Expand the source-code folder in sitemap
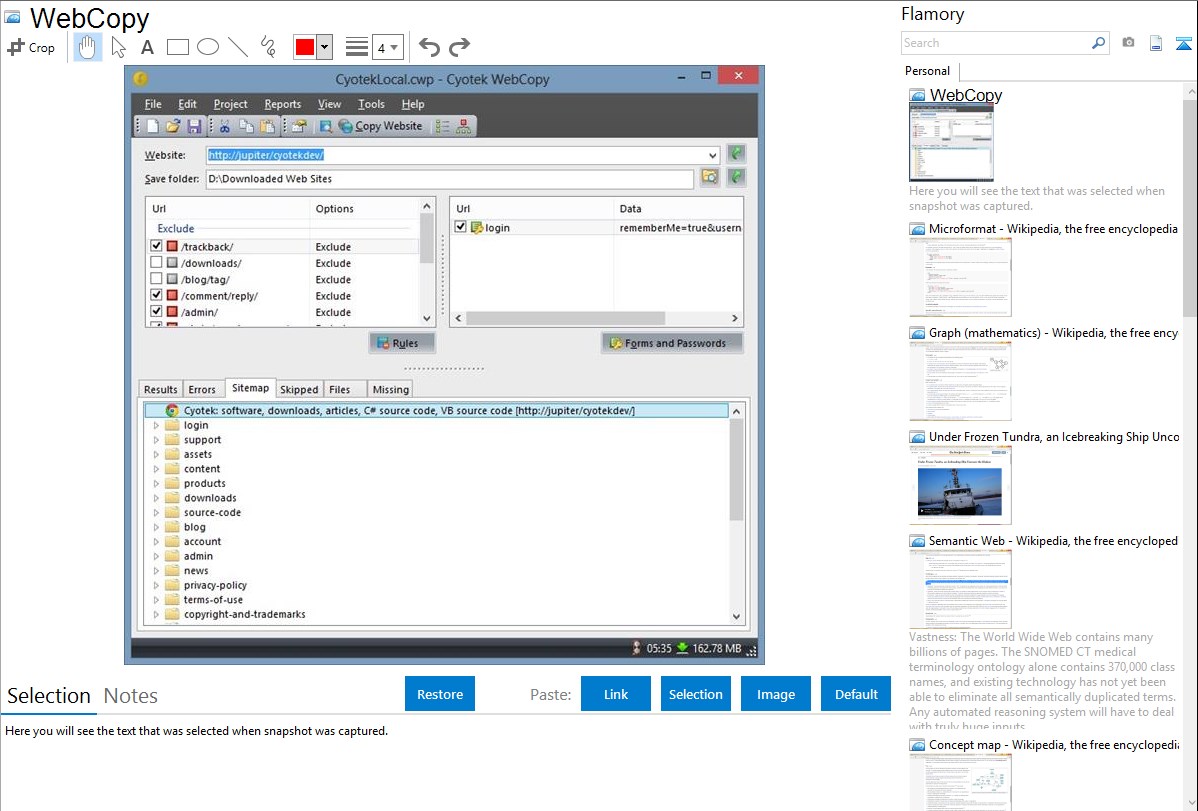 click(x=157, y=512)
